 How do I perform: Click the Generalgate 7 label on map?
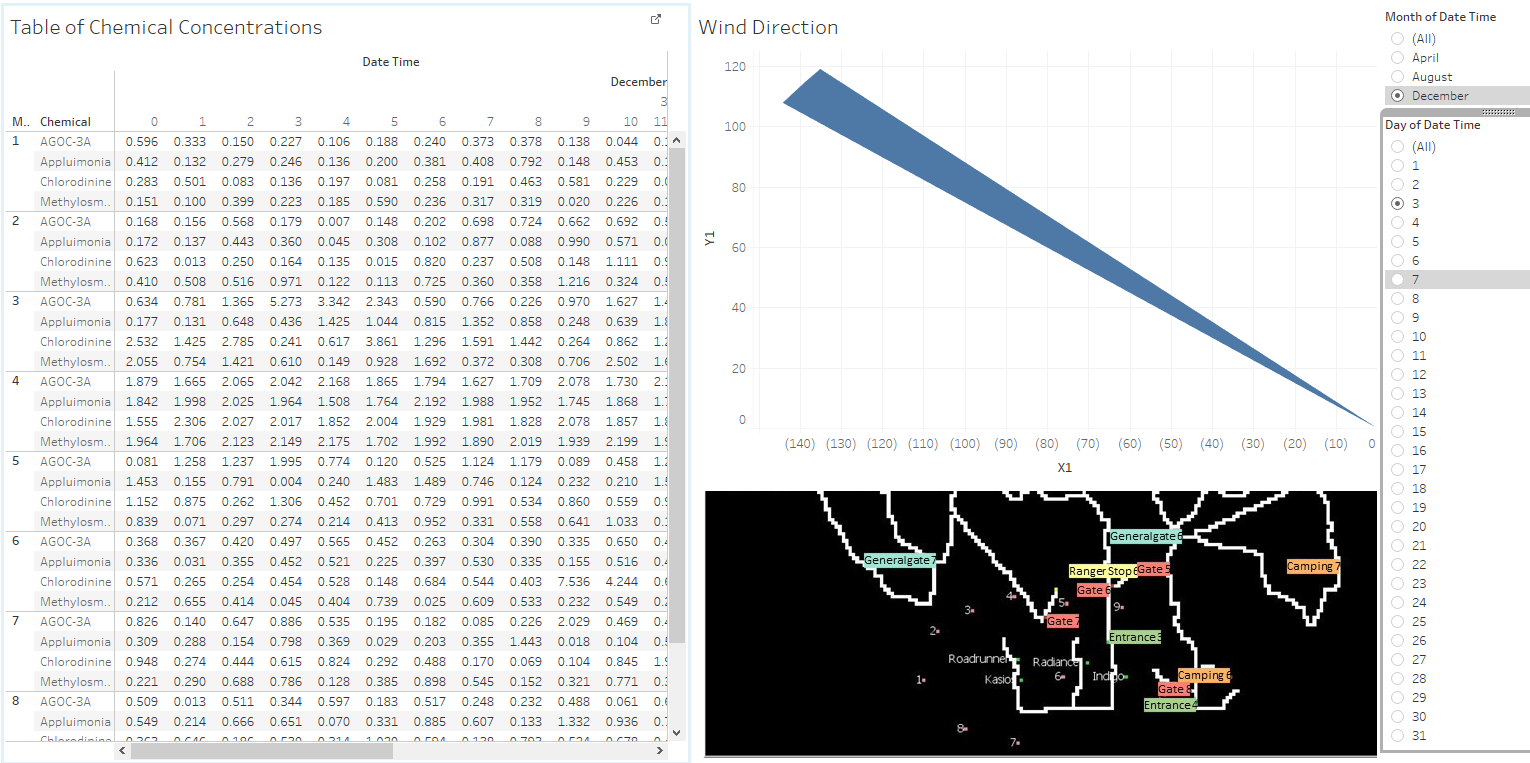900,561
